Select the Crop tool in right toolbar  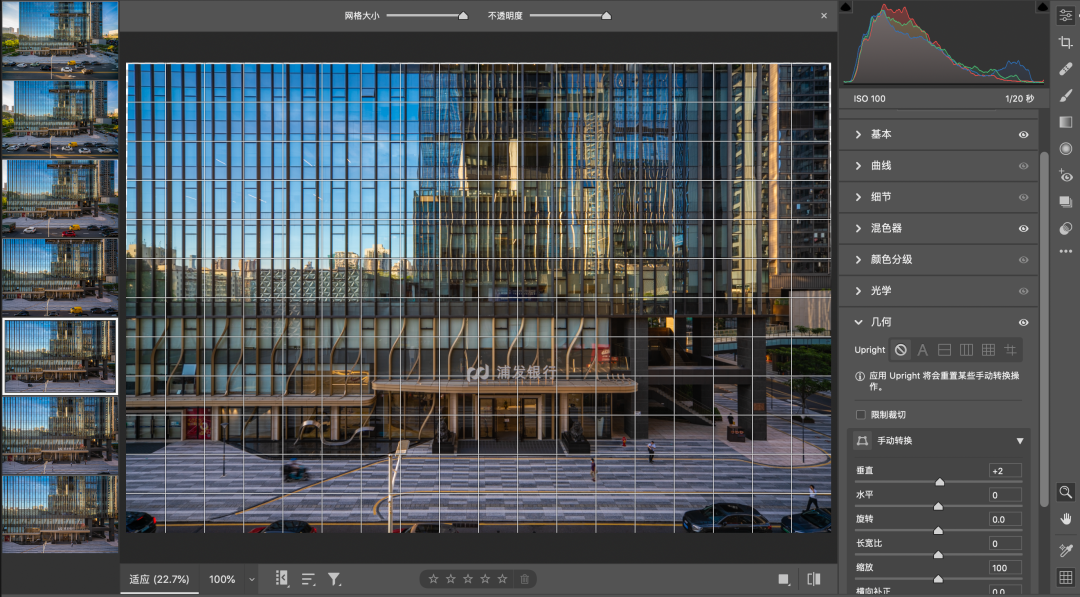tap(1065, 42)
